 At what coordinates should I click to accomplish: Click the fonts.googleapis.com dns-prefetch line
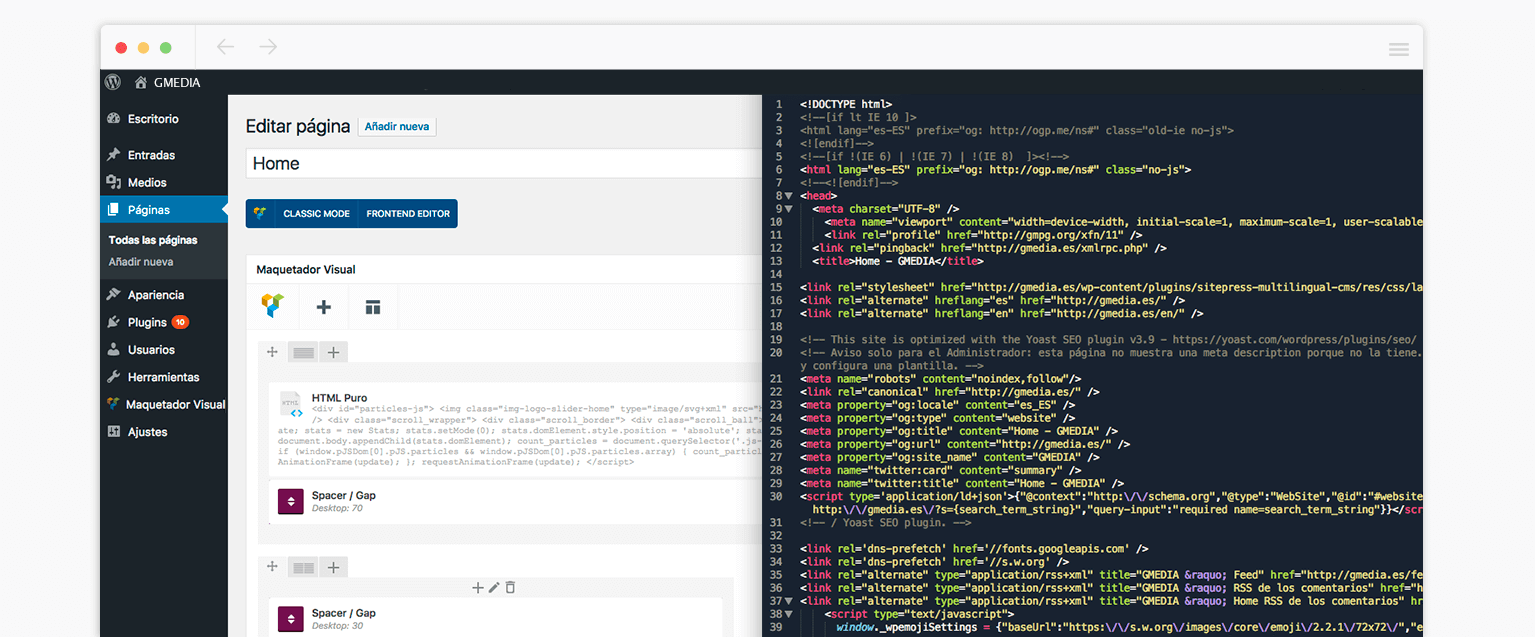974,548
